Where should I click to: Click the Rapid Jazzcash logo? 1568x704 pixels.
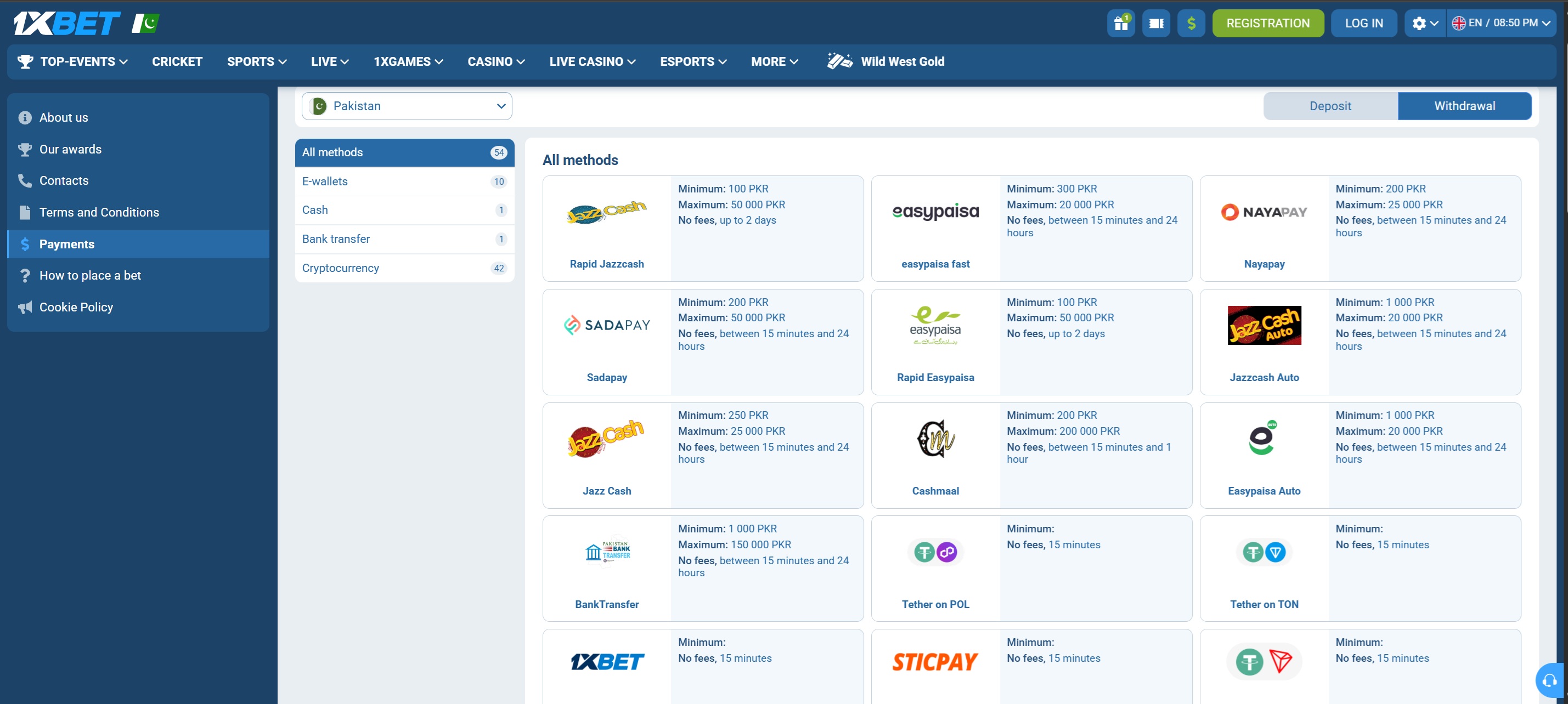606,212
